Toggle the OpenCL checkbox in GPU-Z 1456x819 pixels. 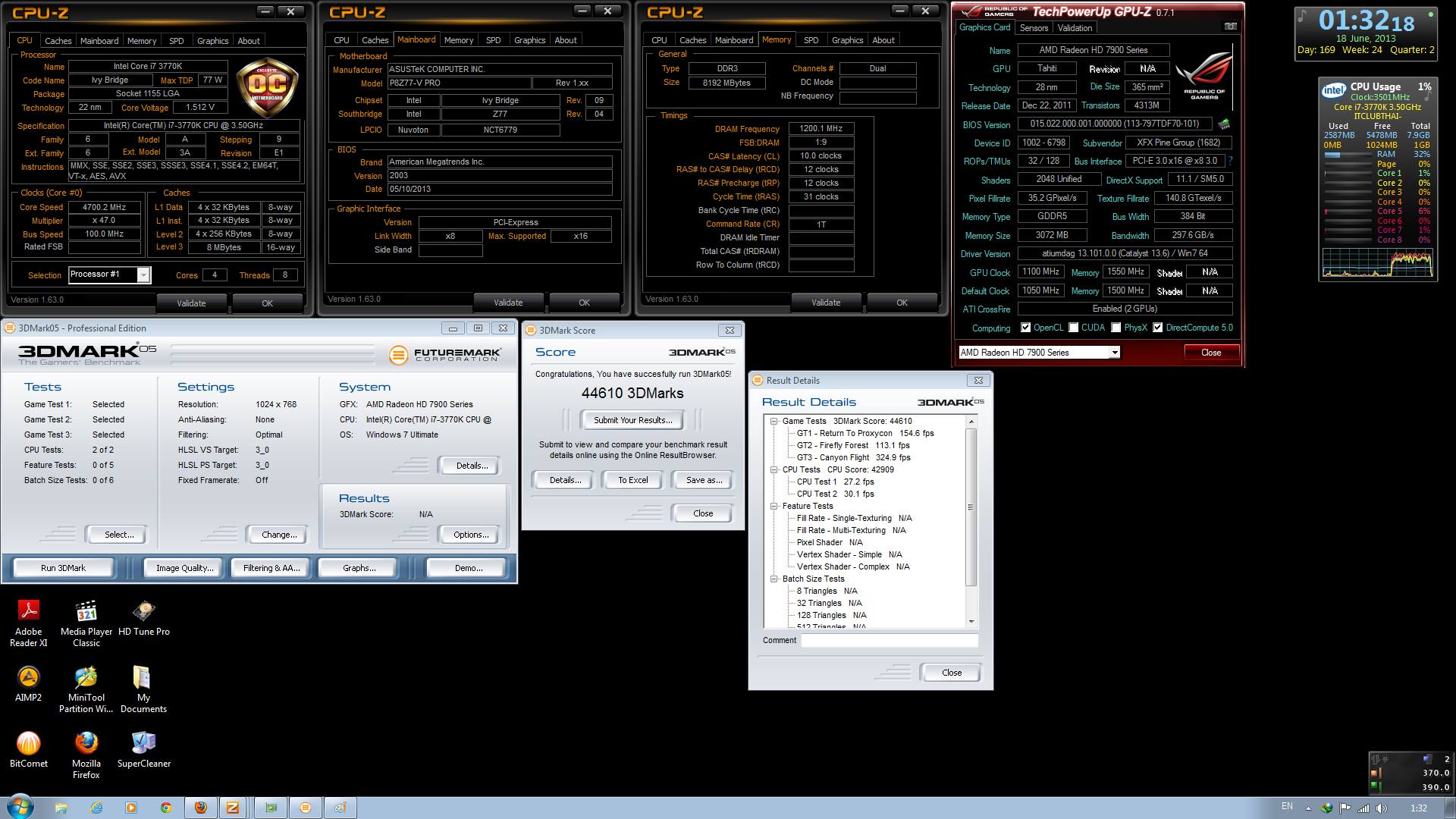[1025, 328]
